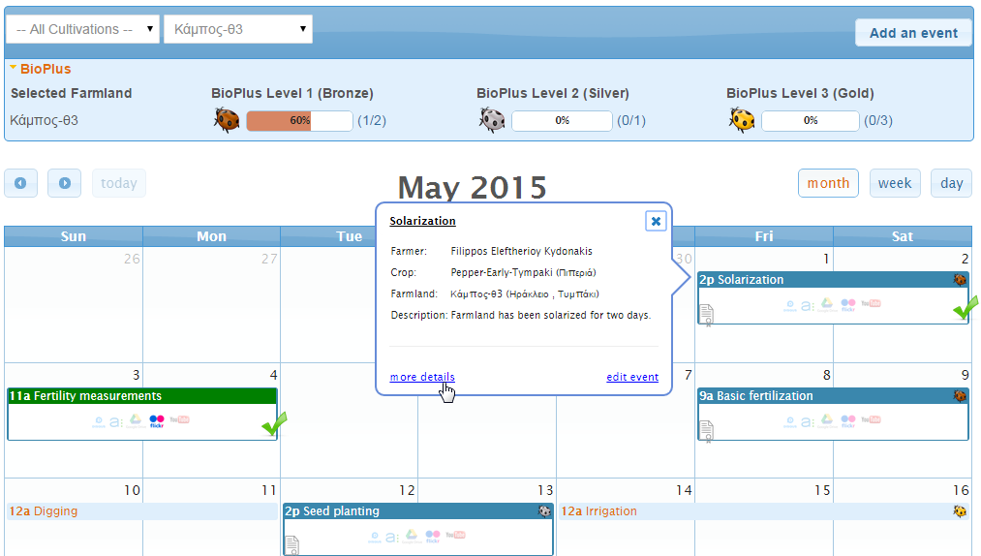
Task: Go to the next month
Action: 64,183
